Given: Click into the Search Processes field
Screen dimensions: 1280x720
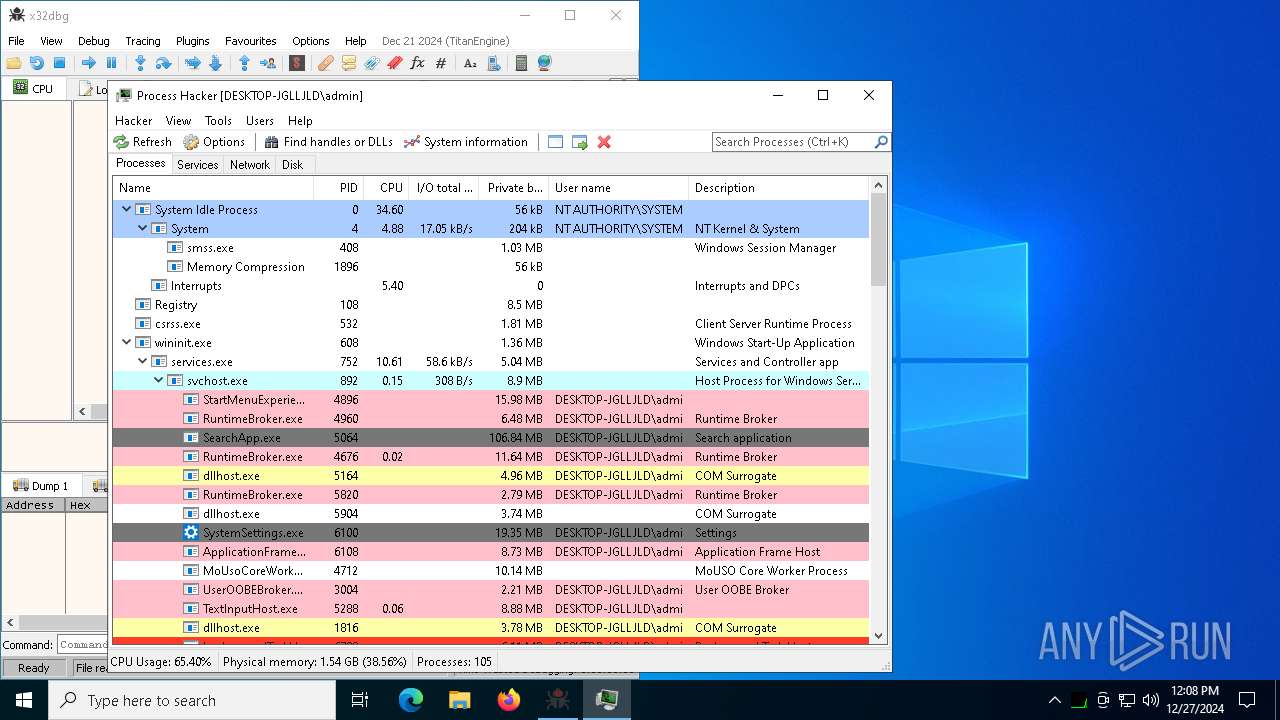Looking at the screenshot, I should [793, 142].
